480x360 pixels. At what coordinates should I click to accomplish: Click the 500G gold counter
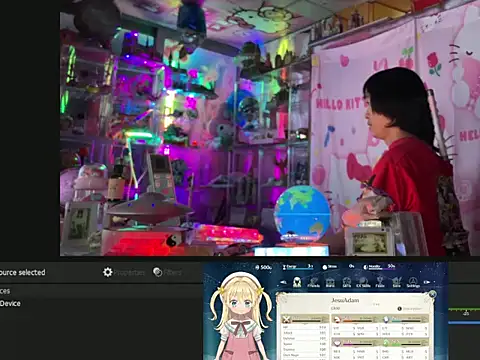tap(263, 267)
